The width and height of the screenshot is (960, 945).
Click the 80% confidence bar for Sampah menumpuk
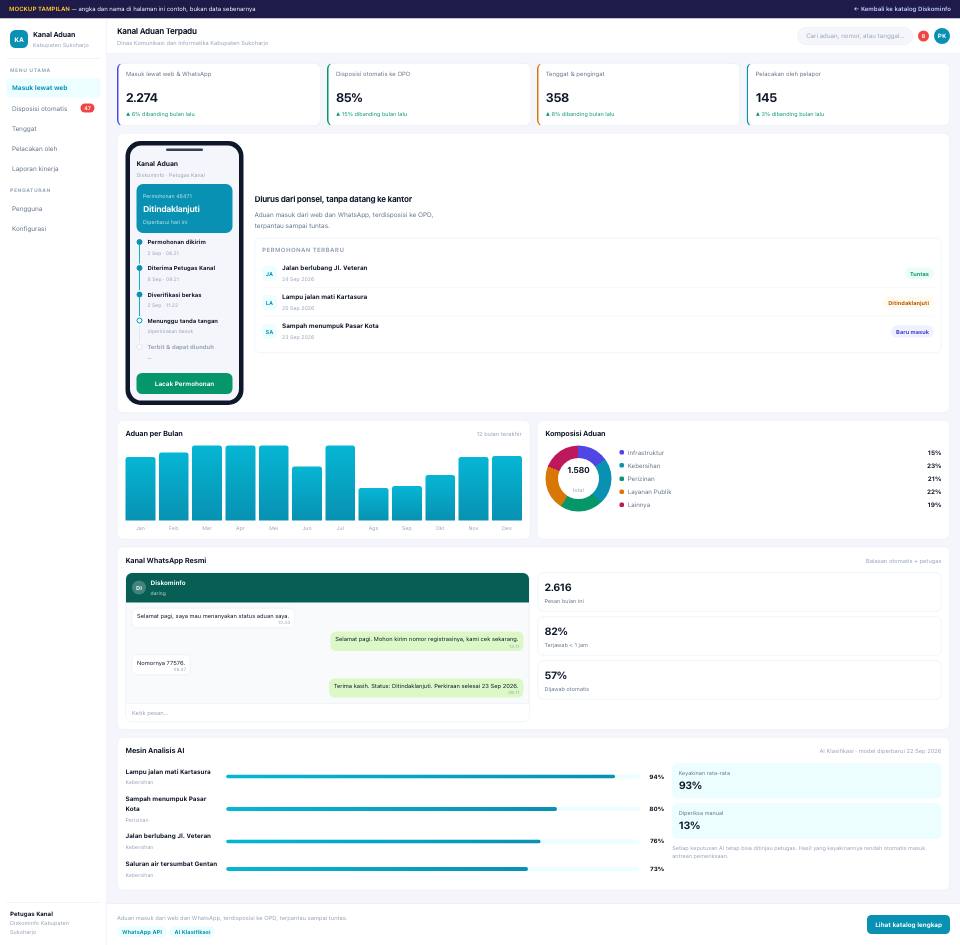[433, 809]
